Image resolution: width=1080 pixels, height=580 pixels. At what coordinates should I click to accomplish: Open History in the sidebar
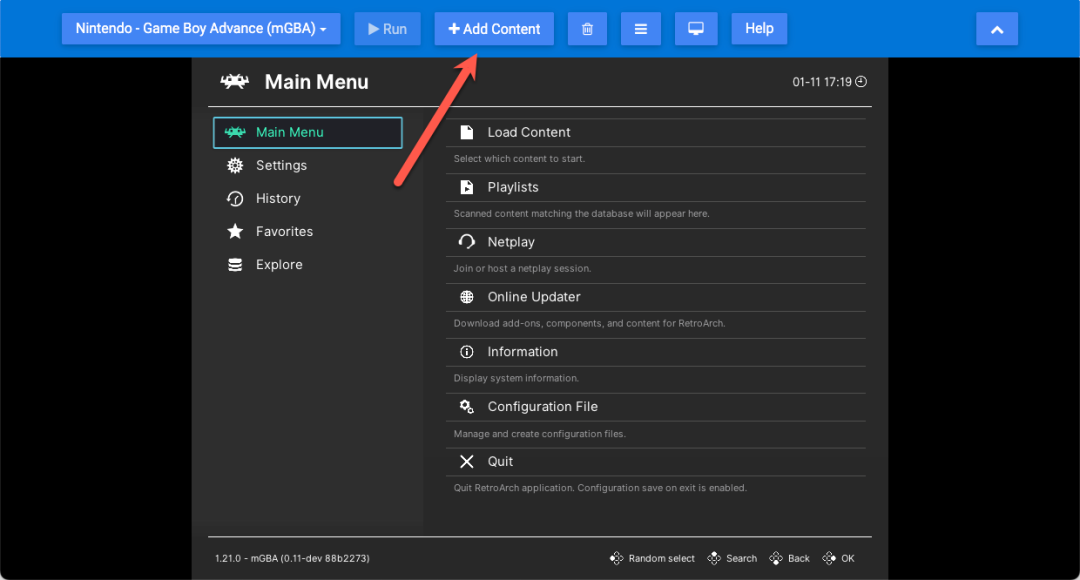click(278, 199)
